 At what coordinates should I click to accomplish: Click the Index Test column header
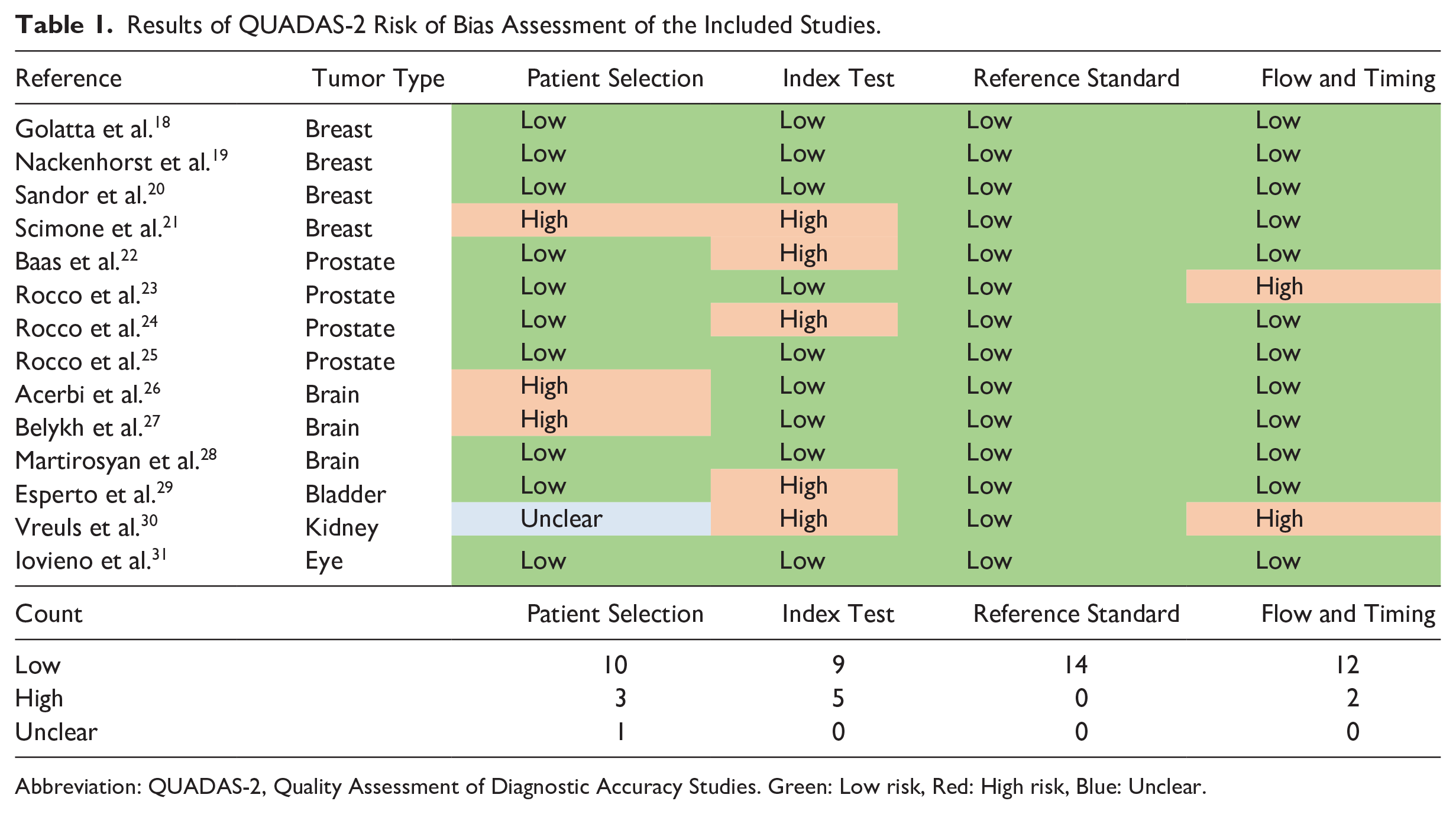point(838,79)
